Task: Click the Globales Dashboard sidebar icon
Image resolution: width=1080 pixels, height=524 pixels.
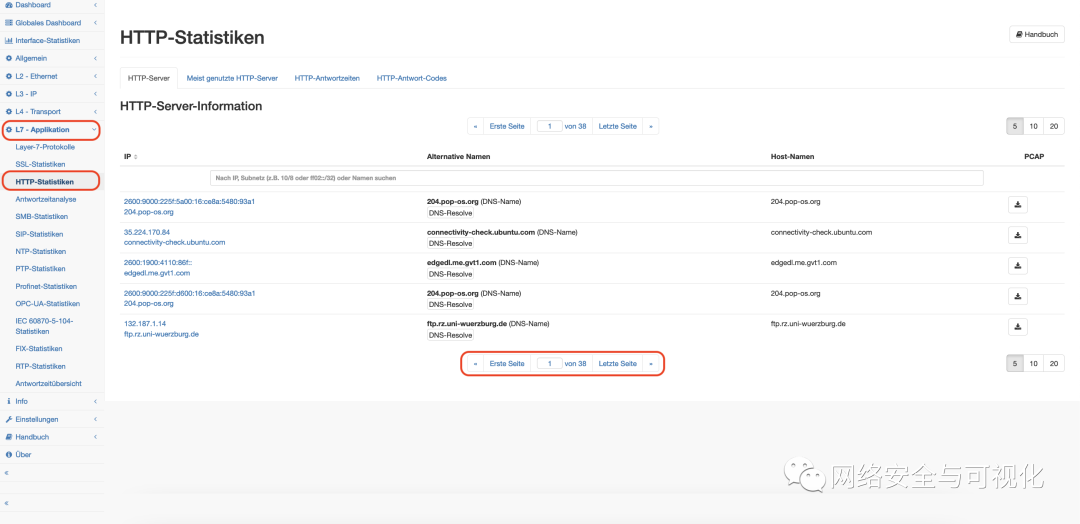Action: click(x=8, y=23)
